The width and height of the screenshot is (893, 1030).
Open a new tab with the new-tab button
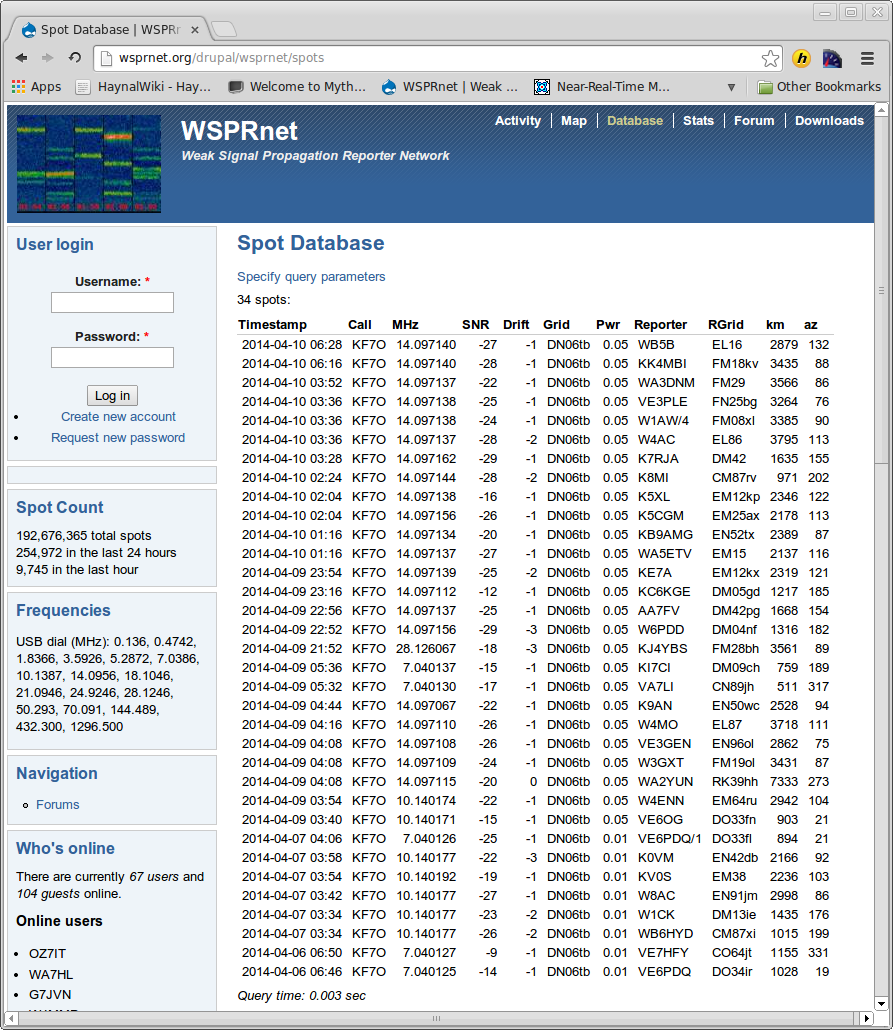tap(225, 30)
